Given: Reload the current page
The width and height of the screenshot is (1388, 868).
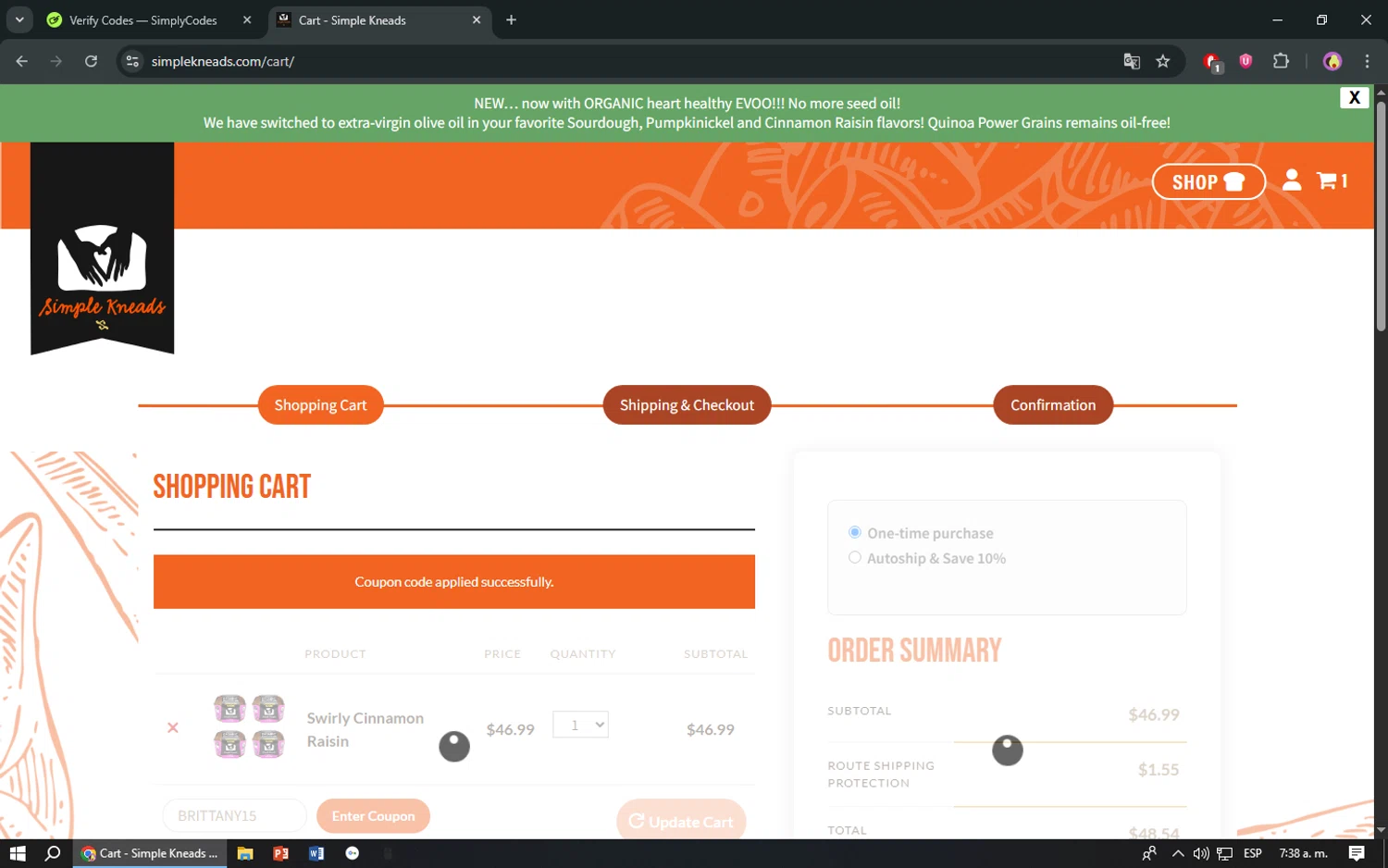Looking at the screenshot, I should pyautogui.click(x=91, y=61).
